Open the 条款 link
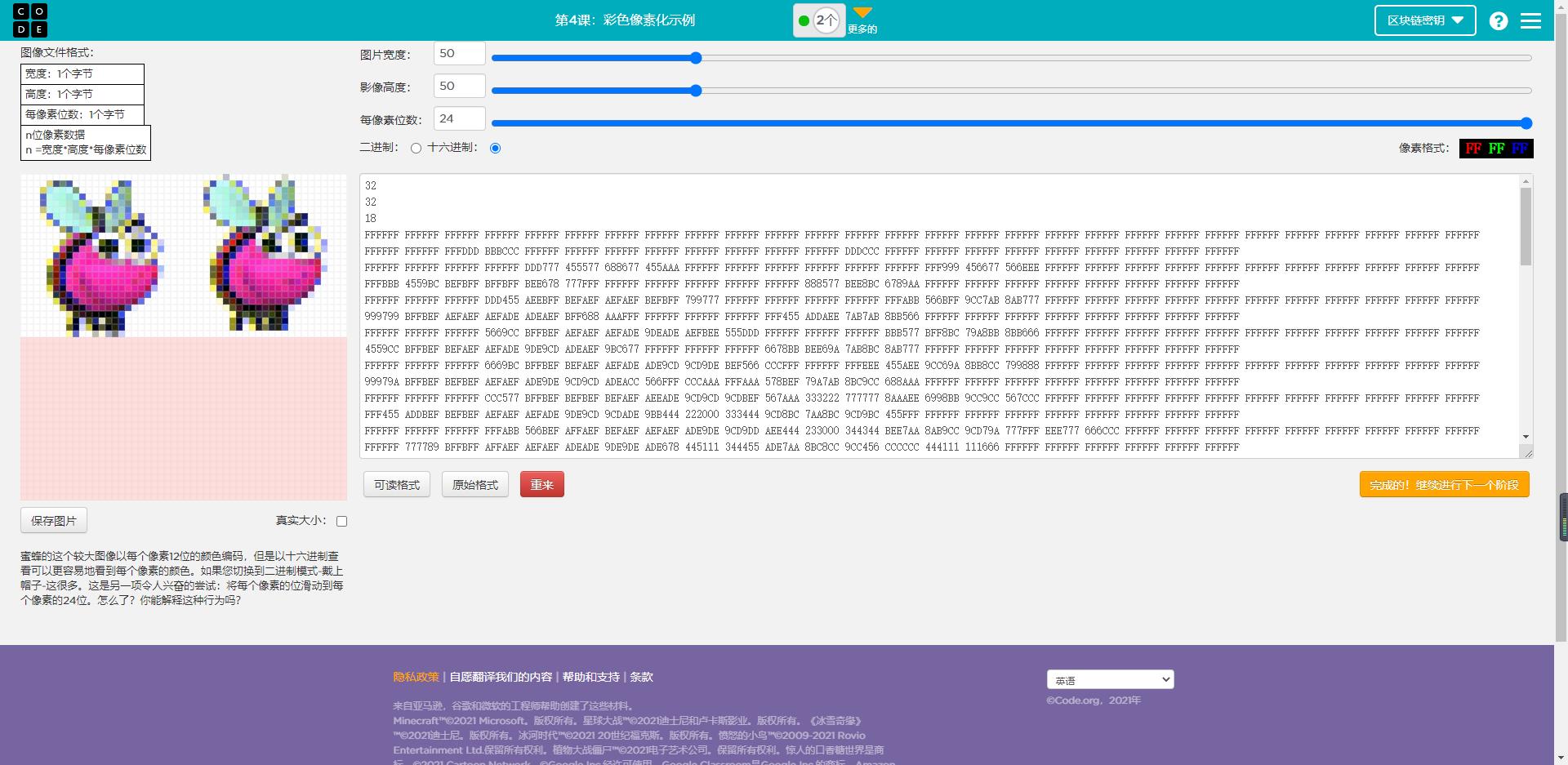Viewport: 1568px width, 765px height. tap(641, 677)
